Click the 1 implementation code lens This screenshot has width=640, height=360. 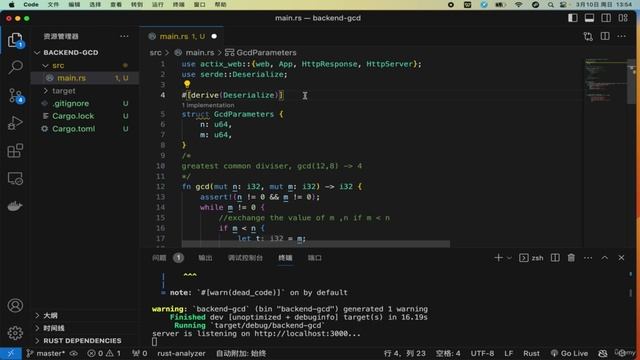pyautogui.click(x=208, y=105)
